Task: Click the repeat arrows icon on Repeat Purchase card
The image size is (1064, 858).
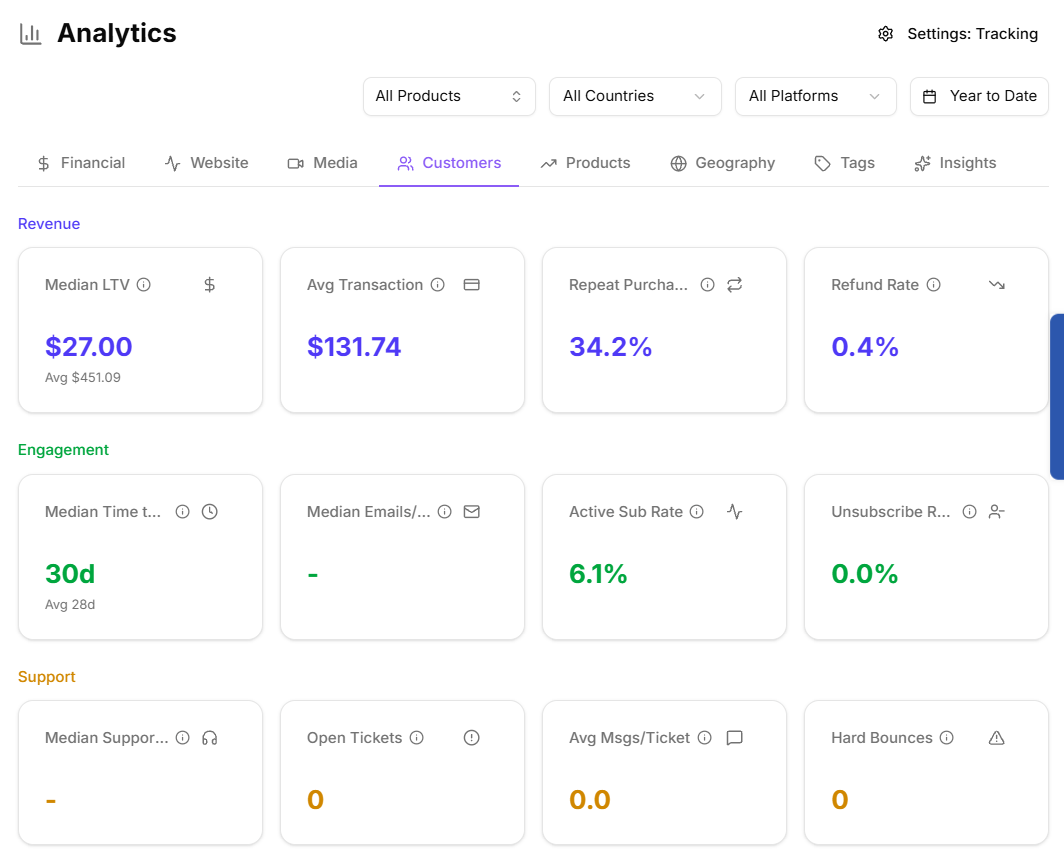Action: [x=734, y=285]
